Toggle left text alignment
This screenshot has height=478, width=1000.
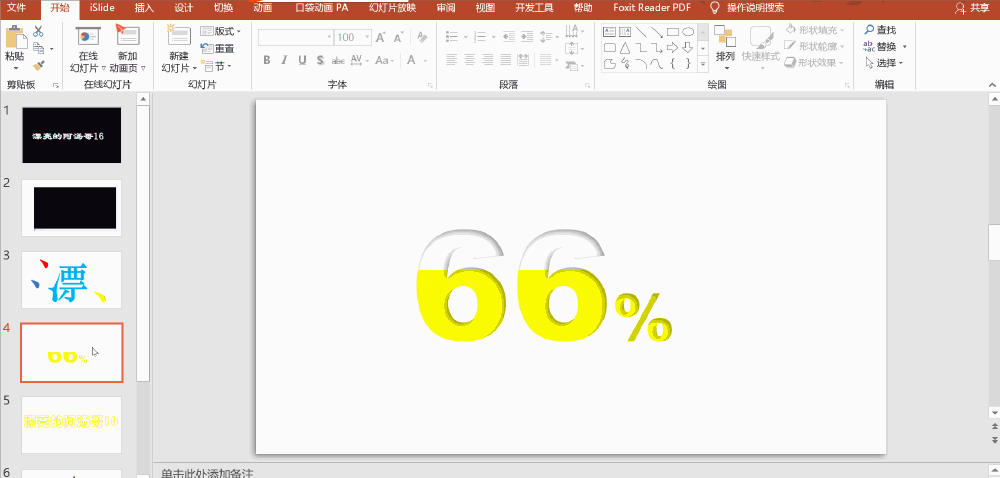click(452, 60)
